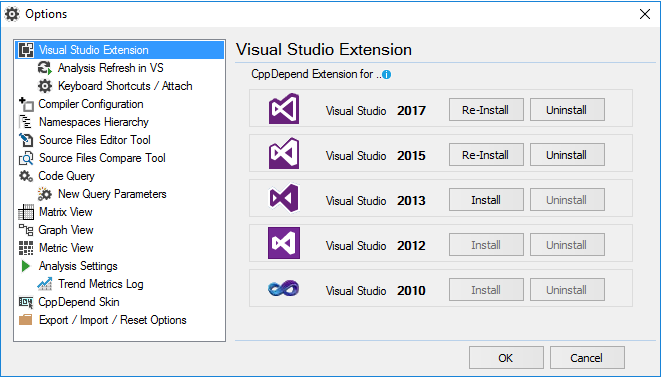The height and width of the screenshot is (377, 662).
Task: Click the Analysis Refresh in VS icon
Action: pos(45,68)
